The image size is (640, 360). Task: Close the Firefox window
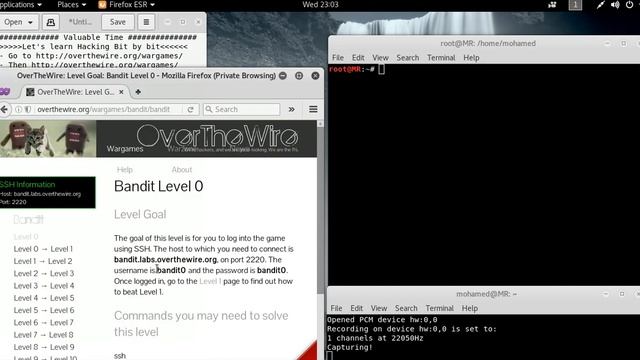[x=315, y=76]
